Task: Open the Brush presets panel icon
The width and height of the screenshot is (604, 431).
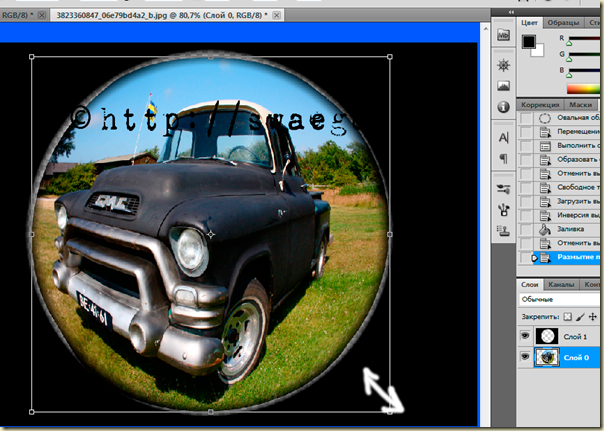Action: 502,188
